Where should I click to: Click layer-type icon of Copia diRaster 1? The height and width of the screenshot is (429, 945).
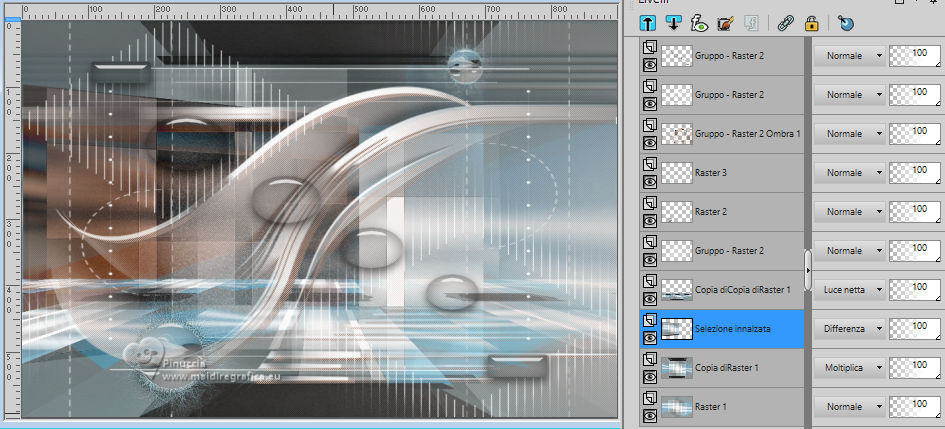click(650, 359)
